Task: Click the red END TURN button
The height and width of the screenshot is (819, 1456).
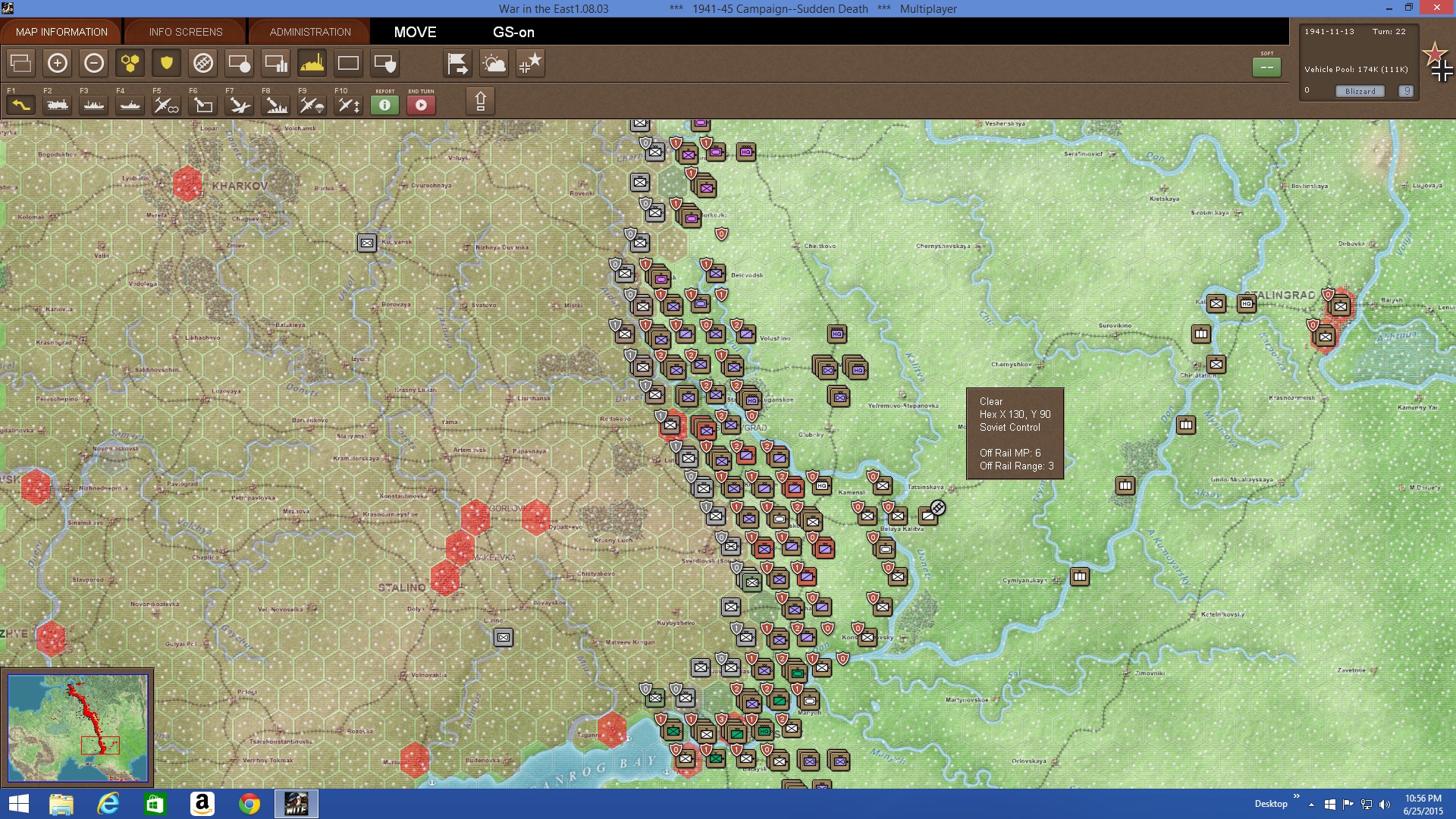Action: [x=422, y=105]
